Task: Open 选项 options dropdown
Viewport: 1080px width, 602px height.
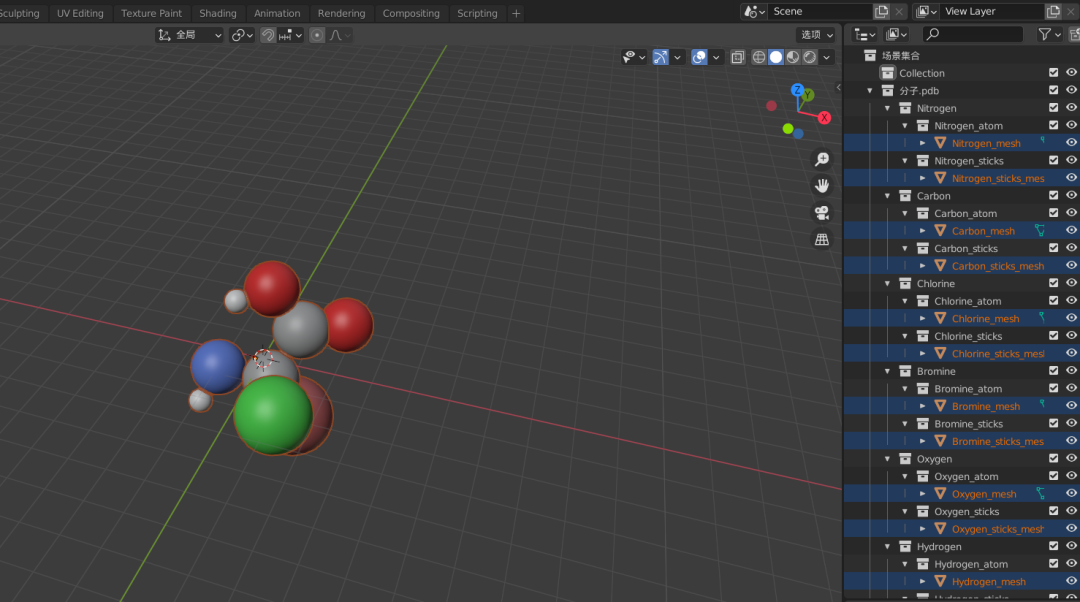Action: pos(817,35)
